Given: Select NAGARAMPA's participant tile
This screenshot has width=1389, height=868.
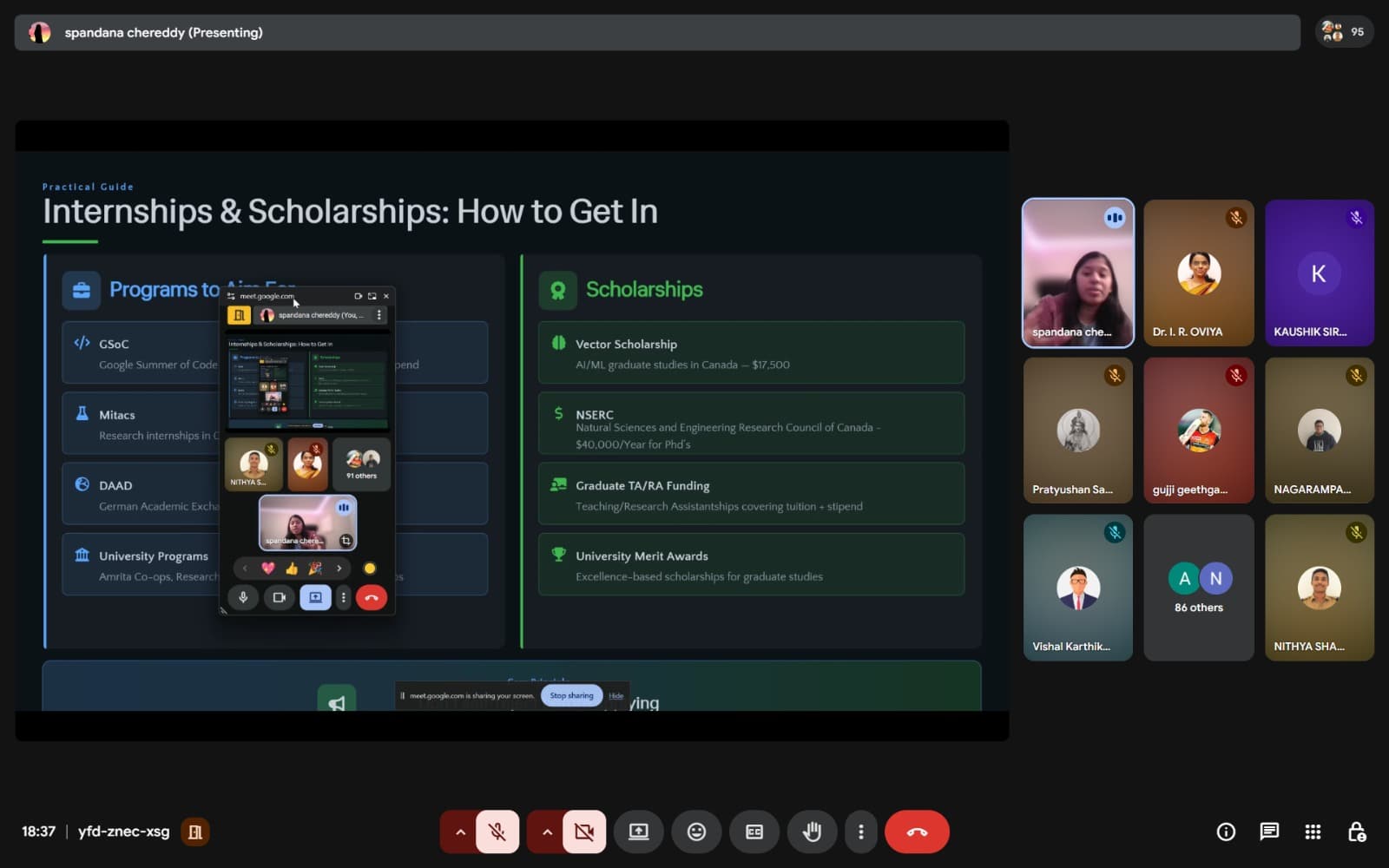Looking at the screenshot, I should (x=1319, y=431).
